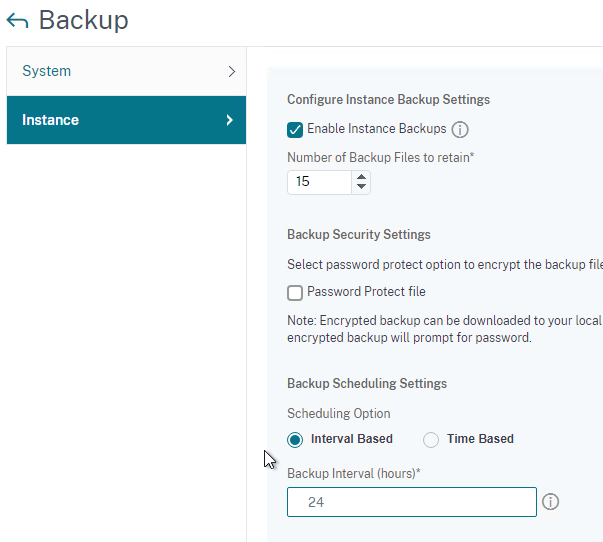Choose Time Based scheduling option
This screenshot has height=542, width=603.
click(431, 440)
